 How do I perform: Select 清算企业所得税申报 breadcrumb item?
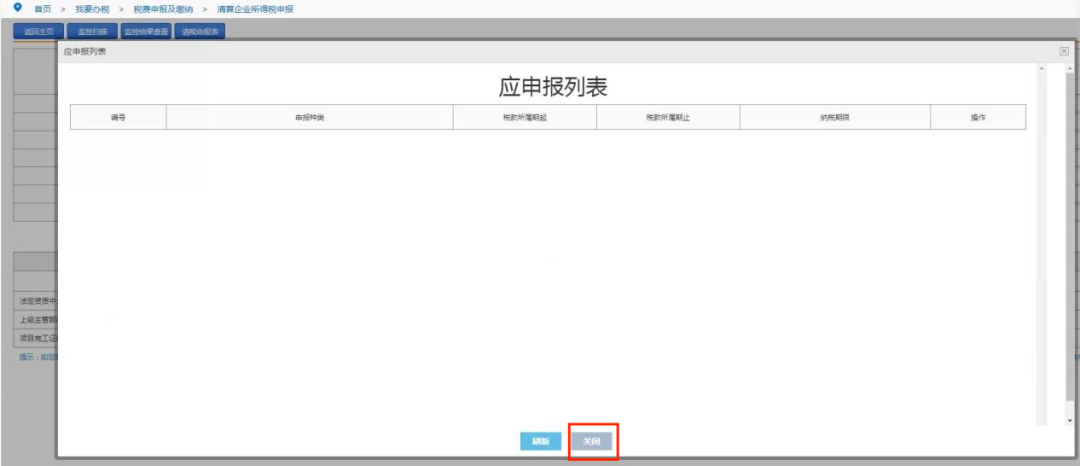point(255,9)
